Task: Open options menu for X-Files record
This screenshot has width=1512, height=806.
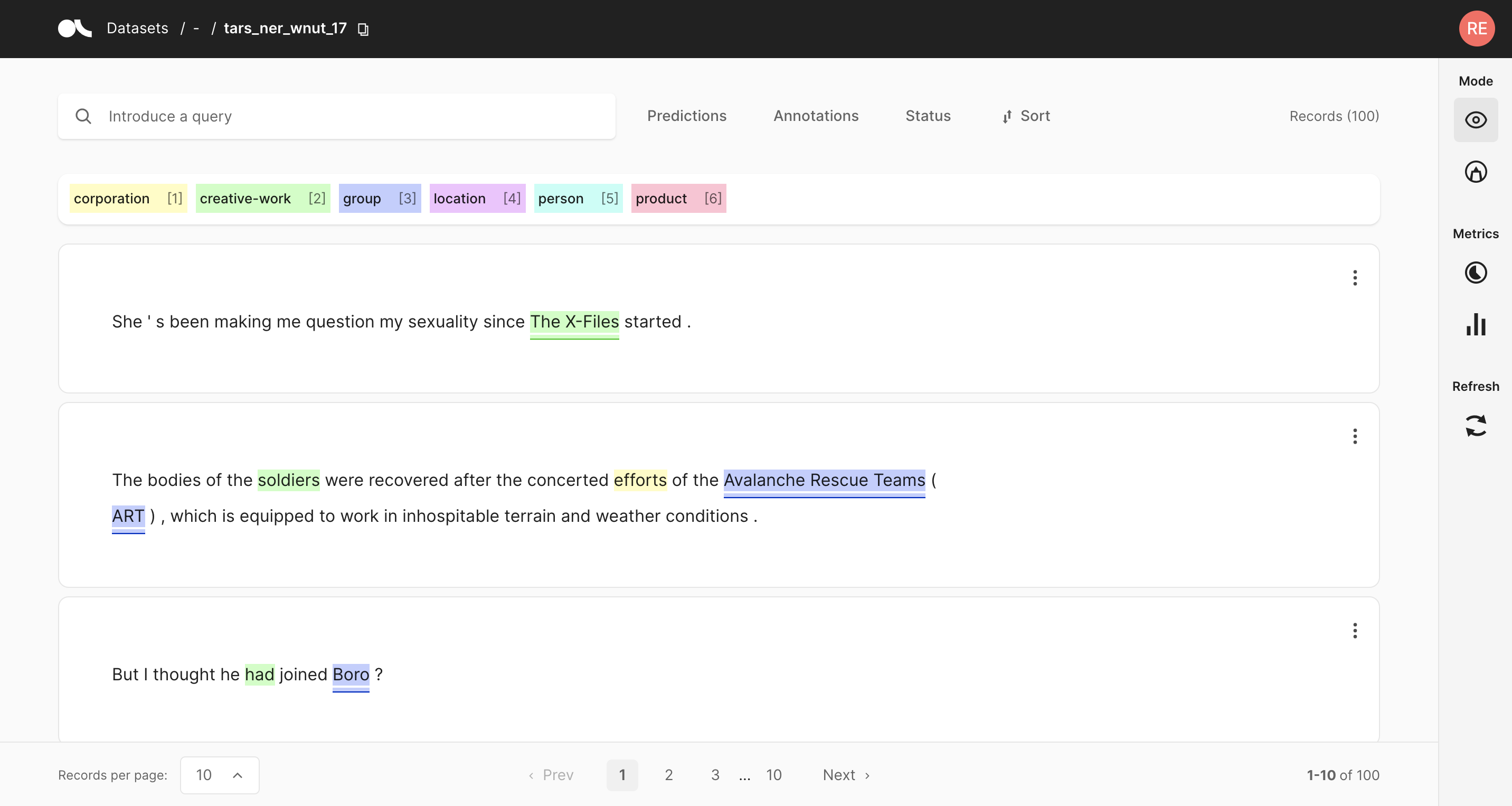Action: tap(1355, 278)
